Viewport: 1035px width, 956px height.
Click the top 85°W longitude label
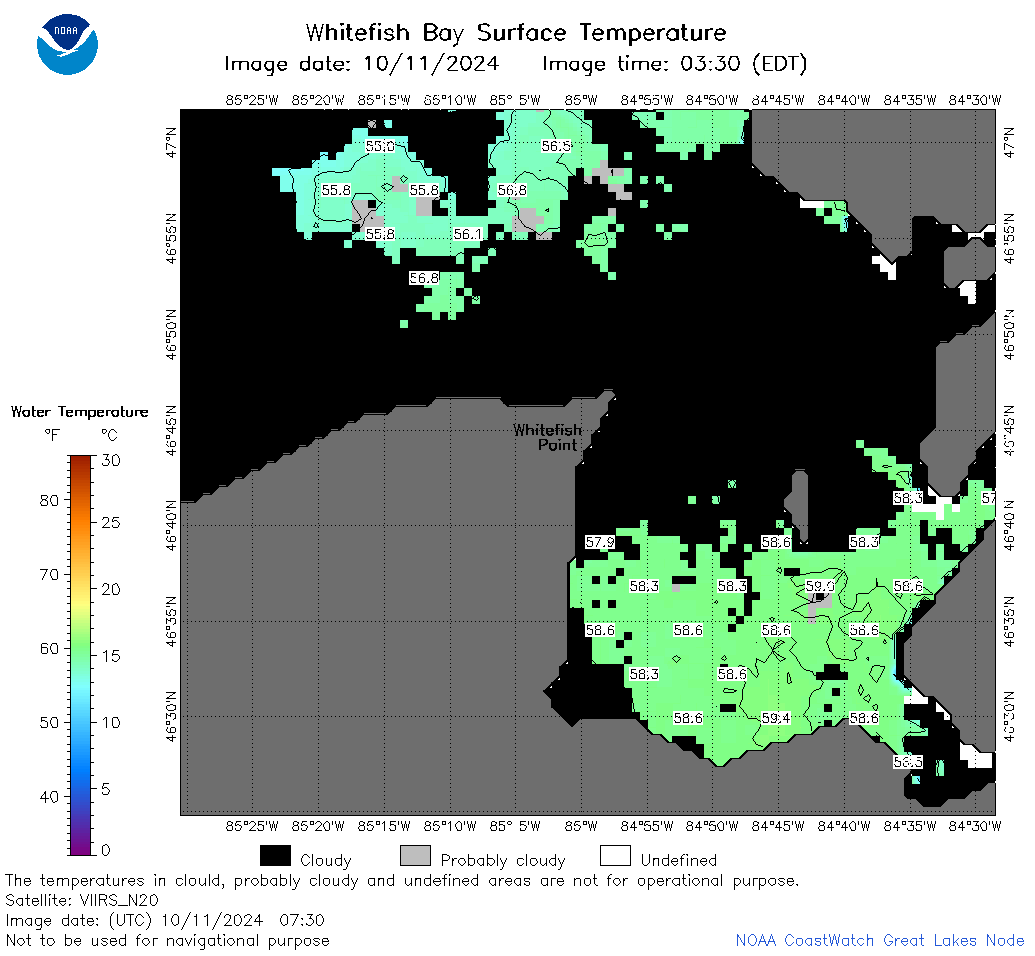(x=581, y=100)
